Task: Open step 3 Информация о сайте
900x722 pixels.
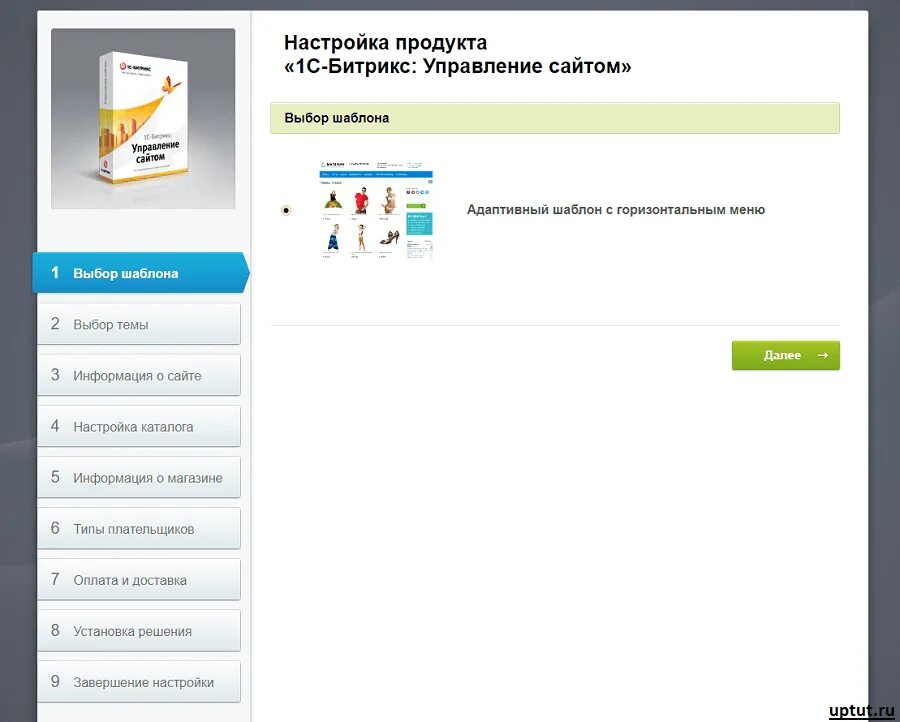Action: coord(139,375)
